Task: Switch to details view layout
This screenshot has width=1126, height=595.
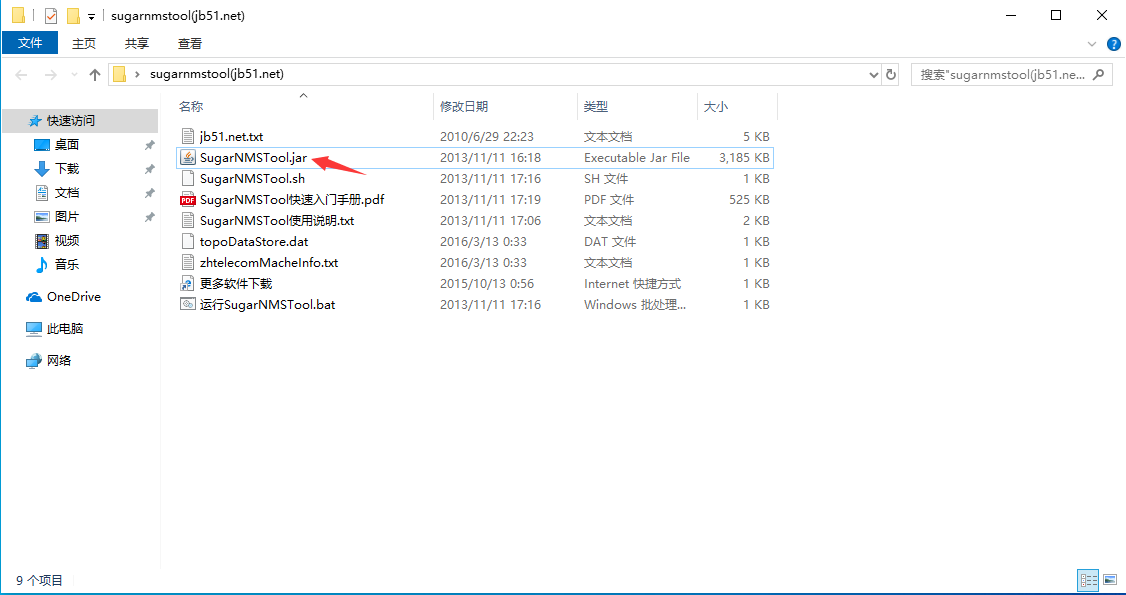Action: click(x=1088, y=580)
